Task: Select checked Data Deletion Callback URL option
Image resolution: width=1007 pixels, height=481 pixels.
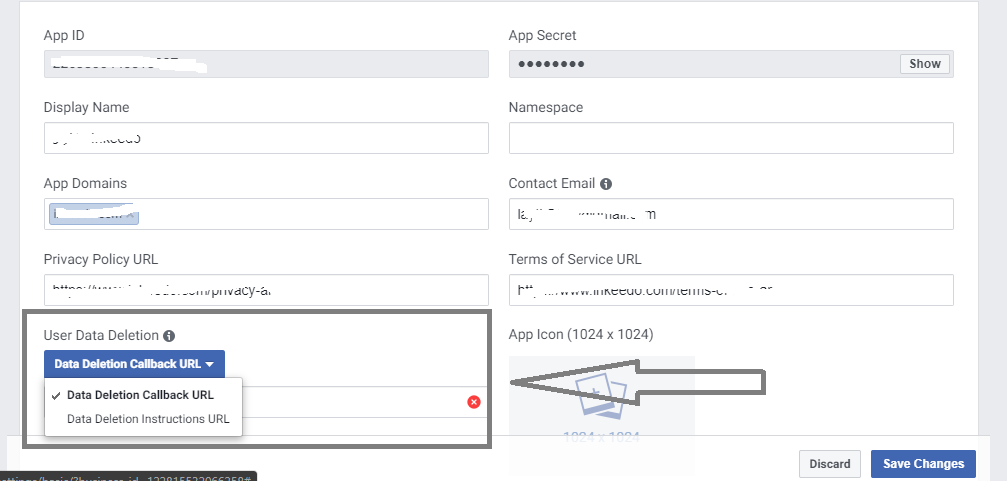Action: (140, 395)
